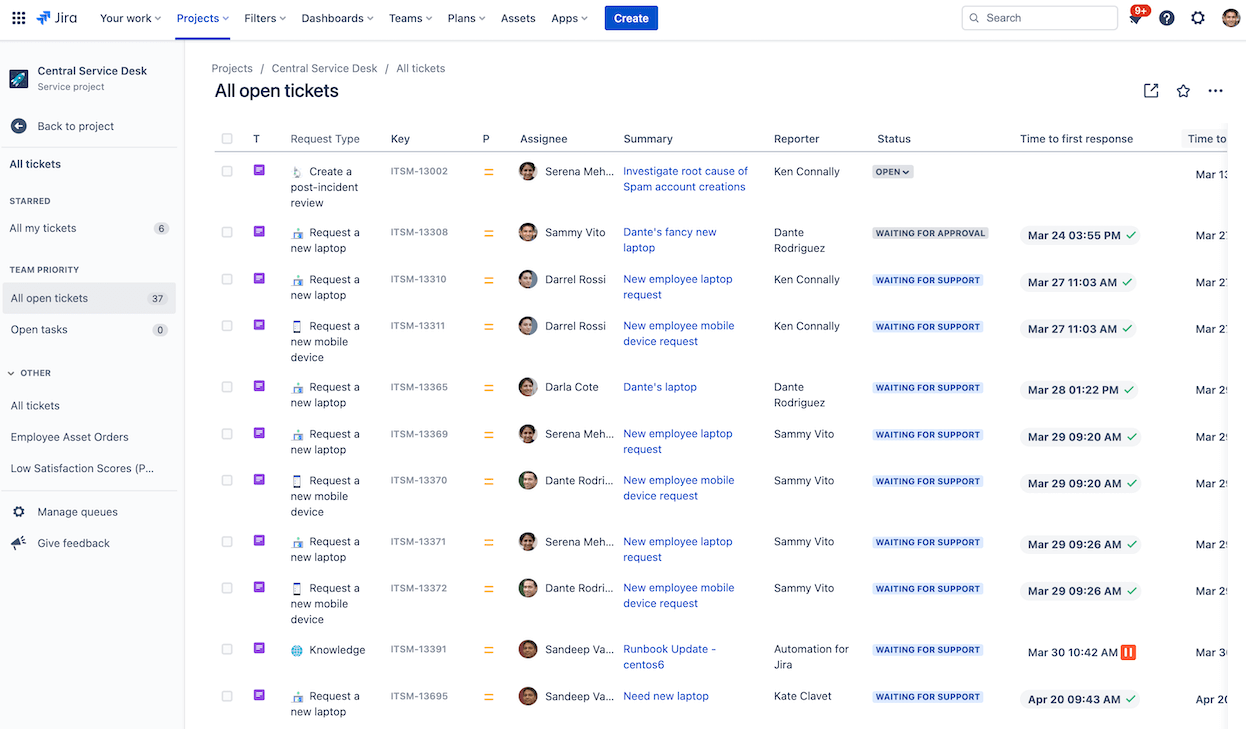The width and height of the screenshot is (1246, 729).
Task: Click the Back to project arrow icon
Action: (x=18, y=125)
